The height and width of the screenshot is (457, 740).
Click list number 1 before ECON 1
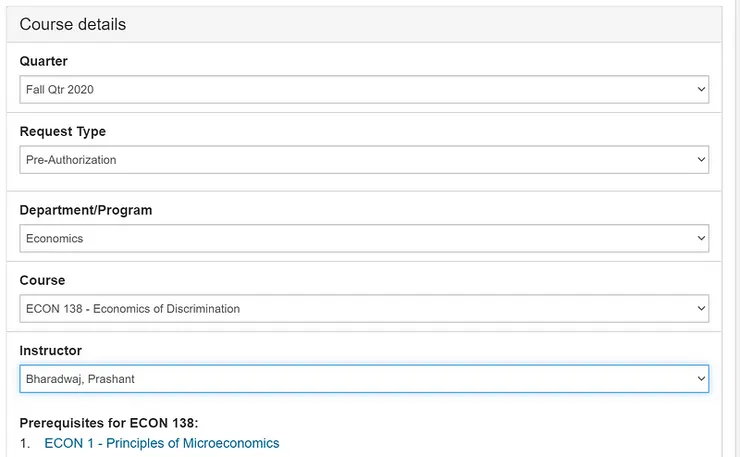(25, 443)
